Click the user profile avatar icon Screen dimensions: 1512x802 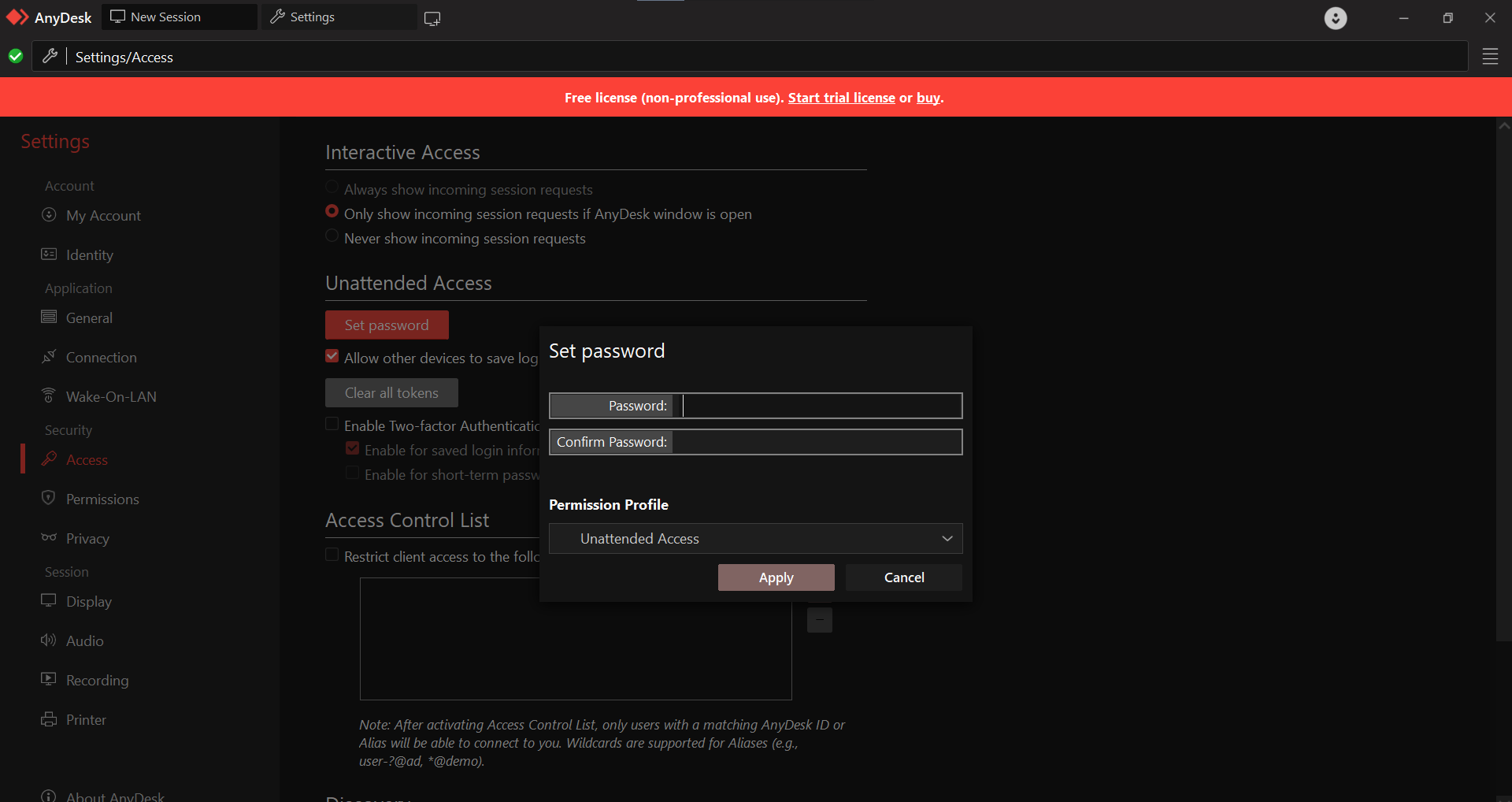point(1336,17)
